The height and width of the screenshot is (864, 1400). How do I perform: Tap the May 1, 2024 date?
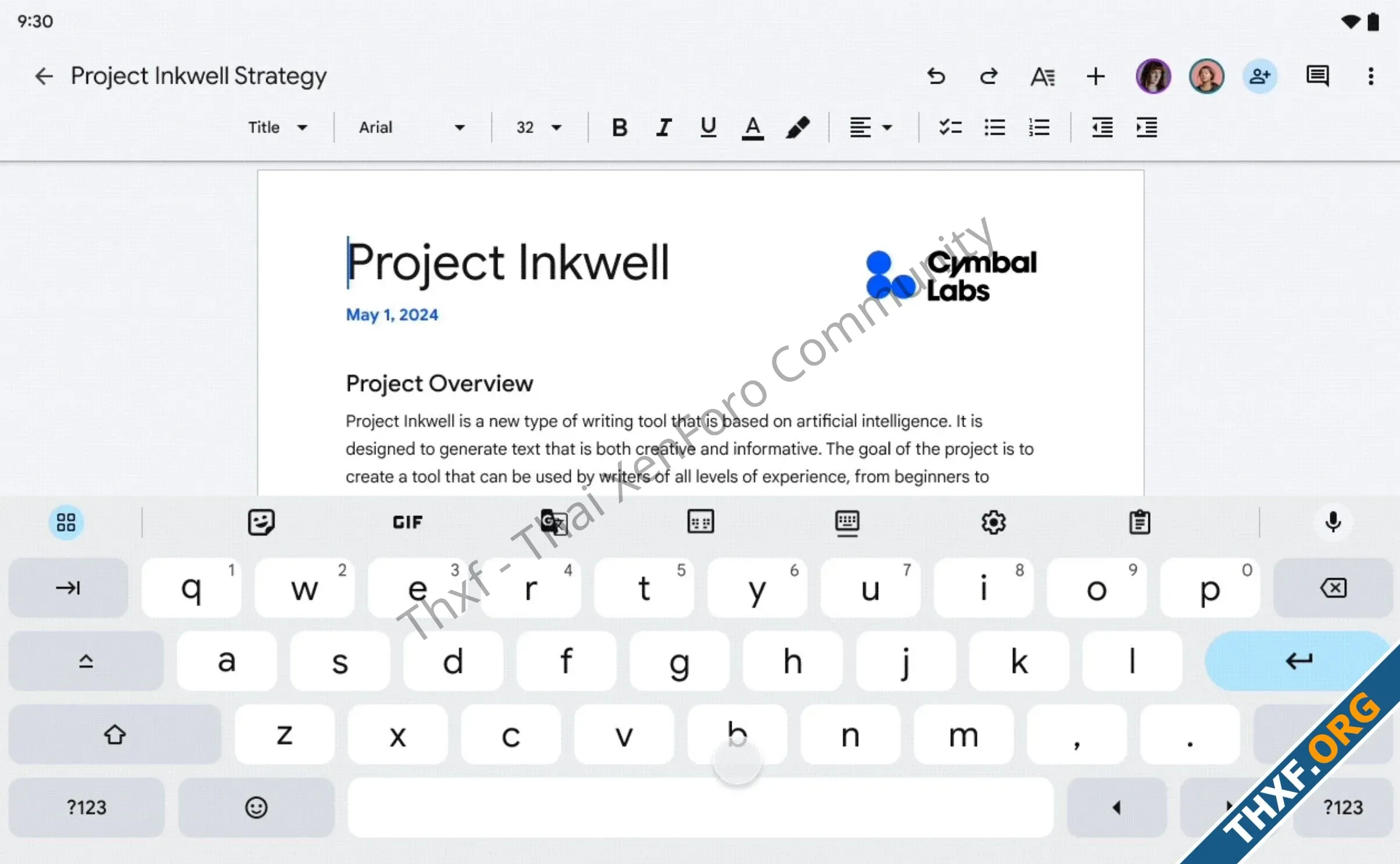click(x=392, y=315)
